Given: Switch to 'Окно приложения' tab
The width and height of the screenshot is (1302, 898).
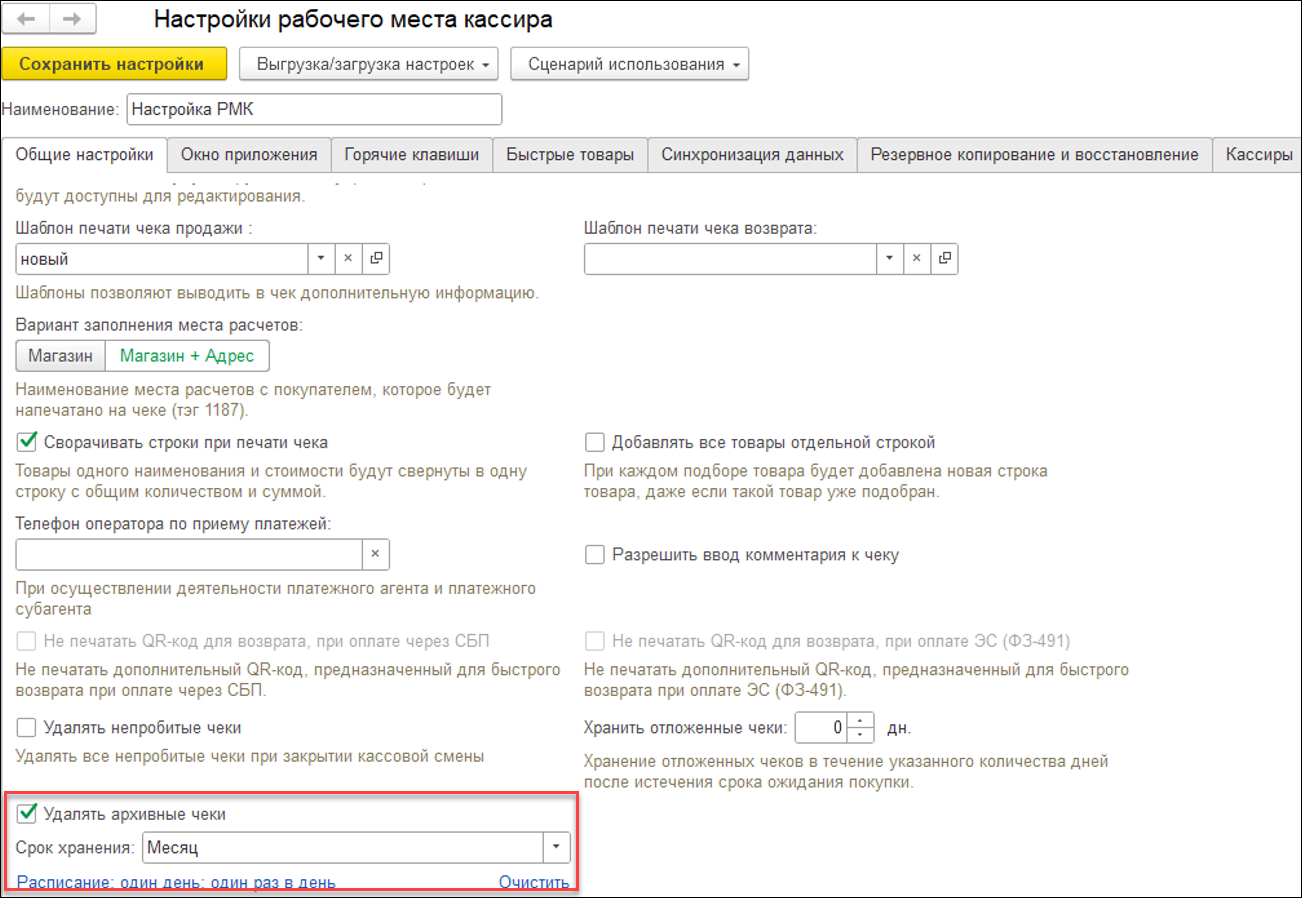Looking at the screenshot, I should click(249, 155).
